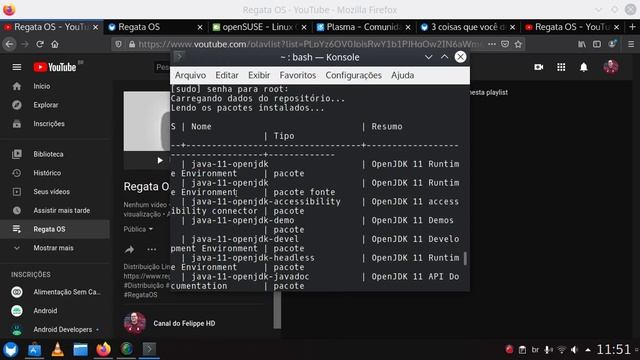Screen dimensions: 640x360
Task: Open Firefox Library icon
Action: click(582, 44)
